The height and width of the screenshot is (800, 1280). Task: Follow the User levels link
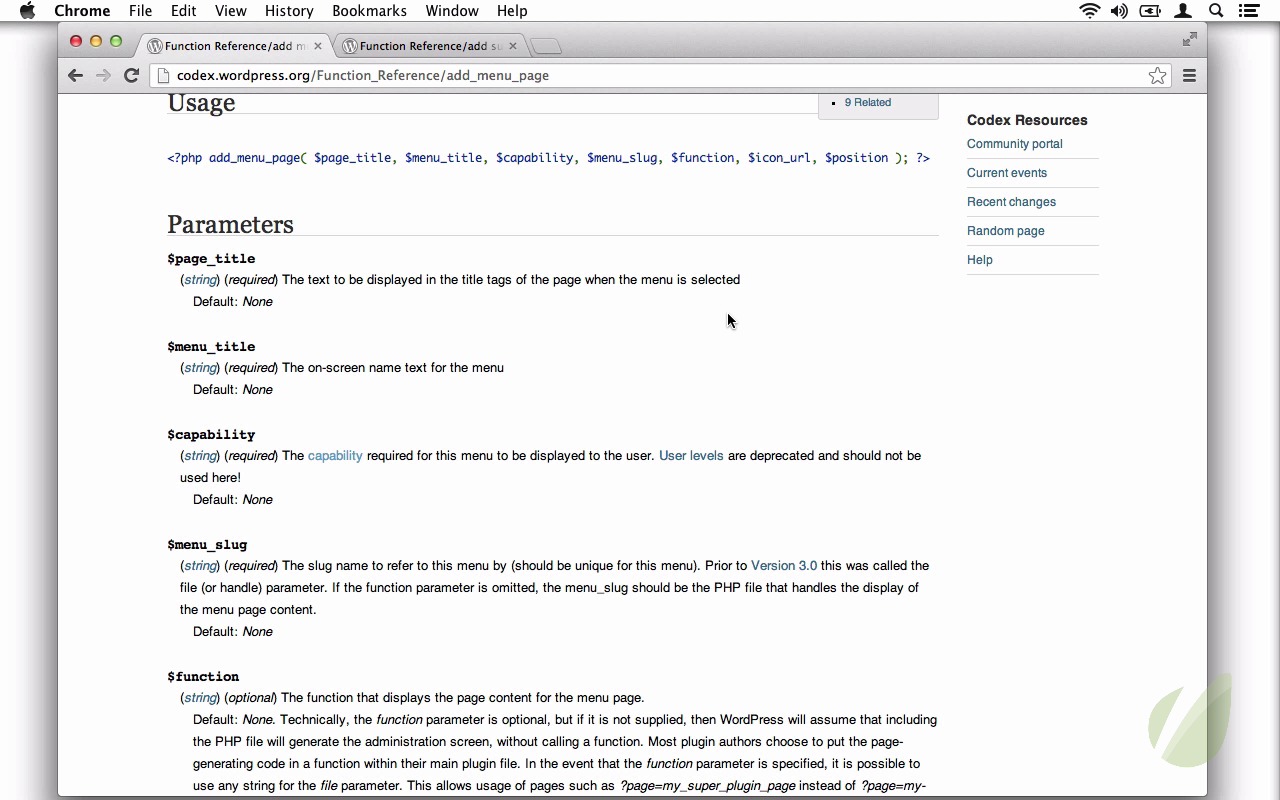691,456
